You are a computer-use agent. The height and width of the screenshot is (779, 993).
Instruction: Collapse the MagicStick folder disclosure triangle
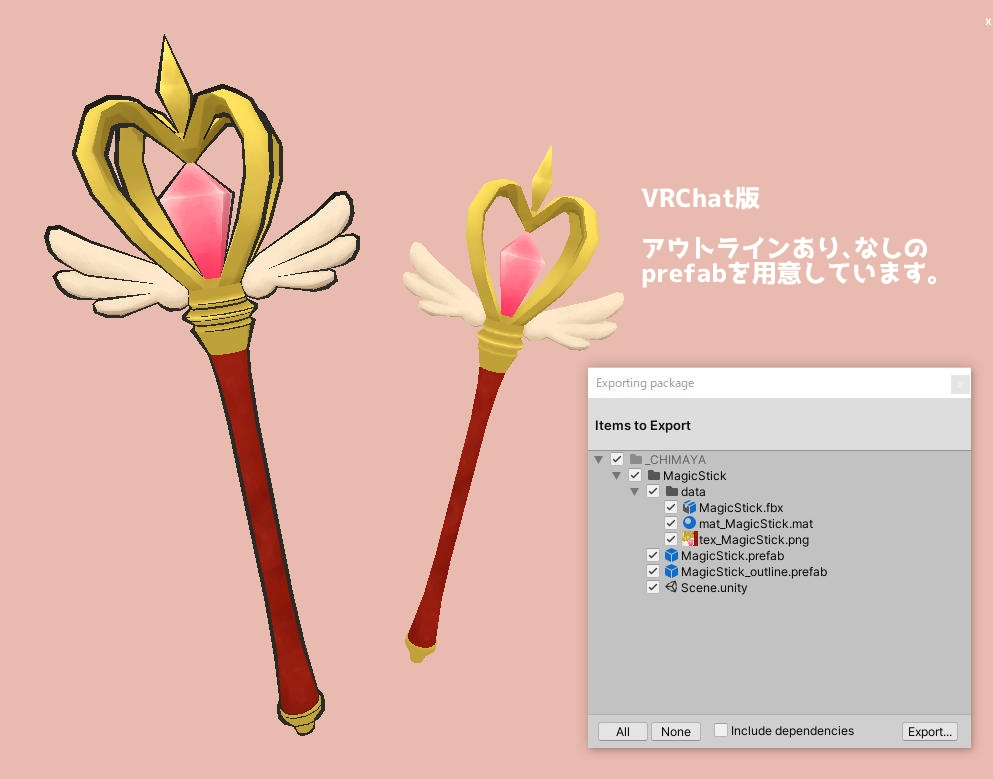(617, 475)
